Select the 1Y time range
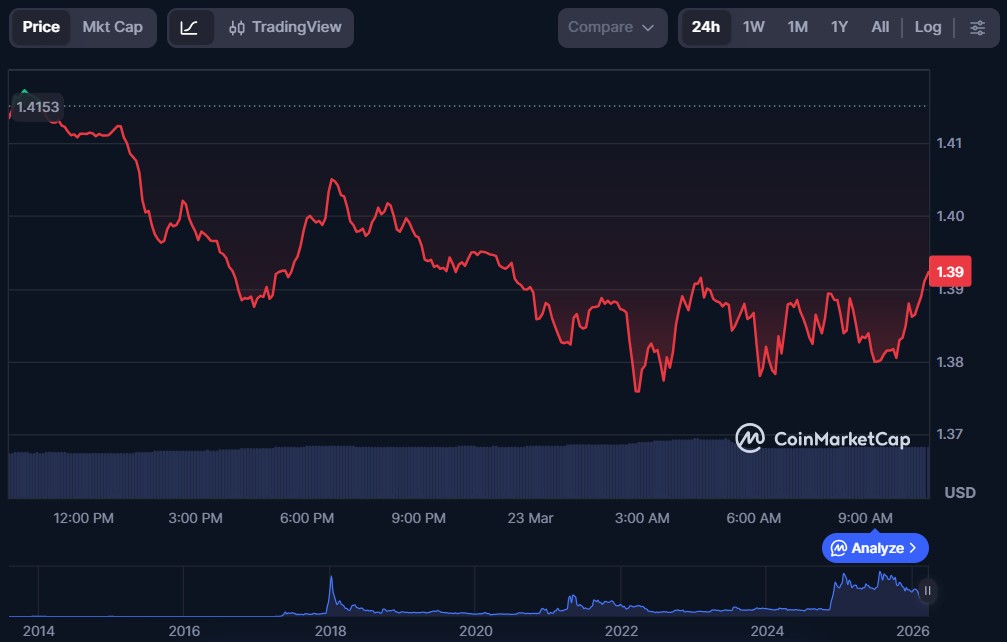Image resolution: width=1007 pixels, height=642 pixels. pos(839,27)
